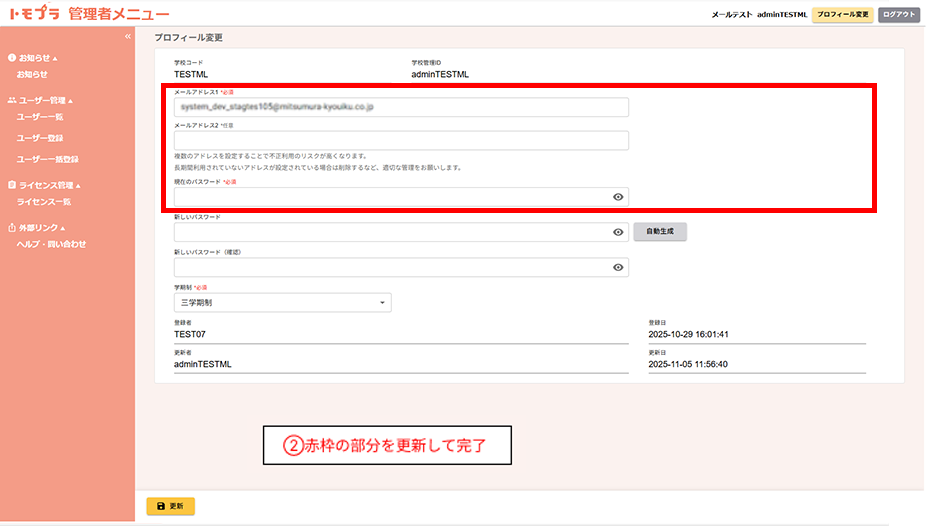This screenshot has width=926, height=526.
Task: Click the info icon beside お知らせ heading
Action: 11,59
